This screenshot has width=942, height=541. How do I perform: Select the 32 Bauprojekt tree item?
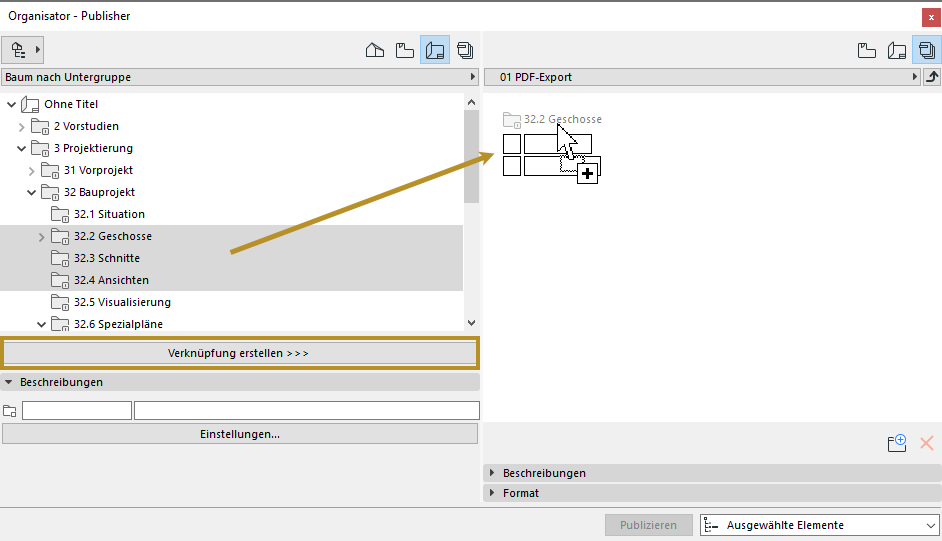click(x=99, y=192)
